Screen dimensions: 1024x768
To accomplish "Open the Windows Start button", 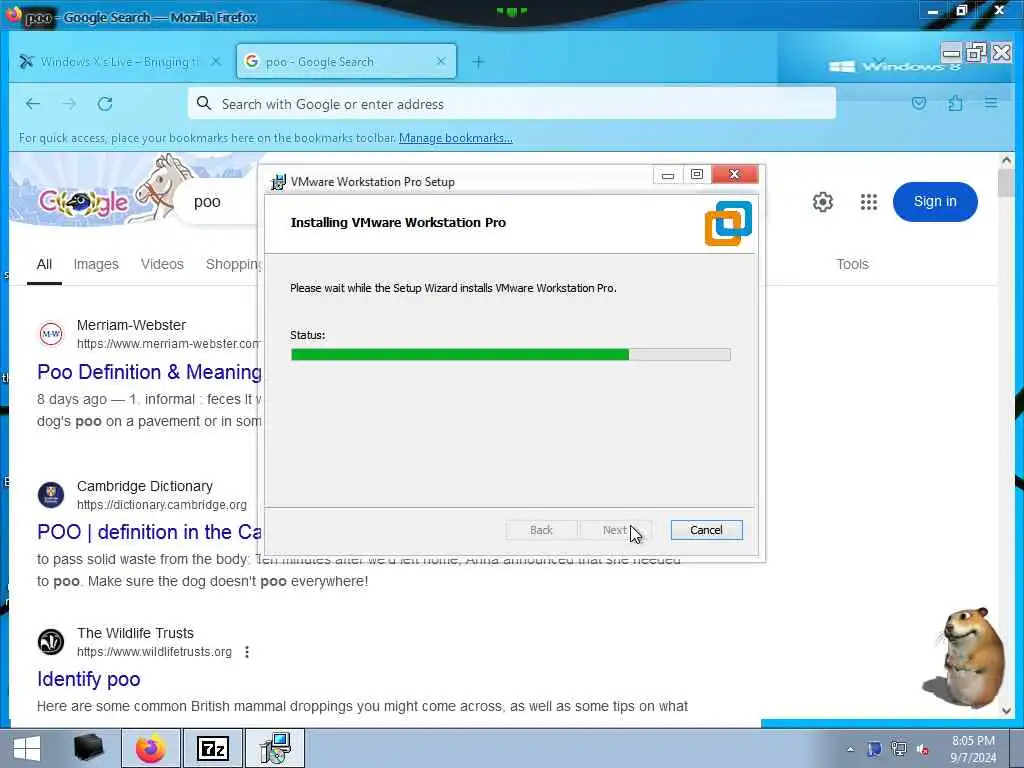I will point(27,748).
